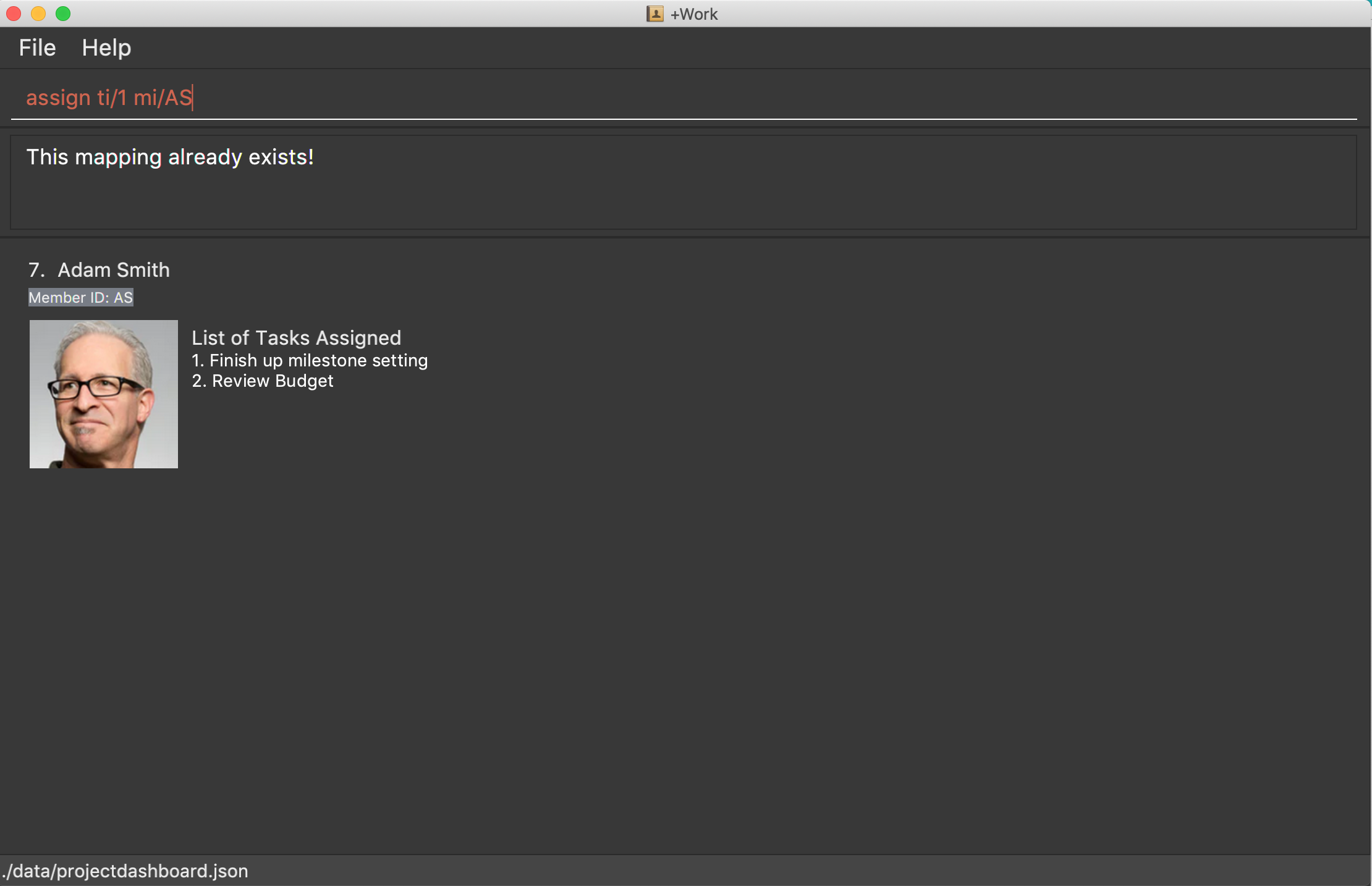Viewport: 1372px width, 886px height.
Task: Click the projectdashboard.json status bar path
Action: click(x=125, y=871)
